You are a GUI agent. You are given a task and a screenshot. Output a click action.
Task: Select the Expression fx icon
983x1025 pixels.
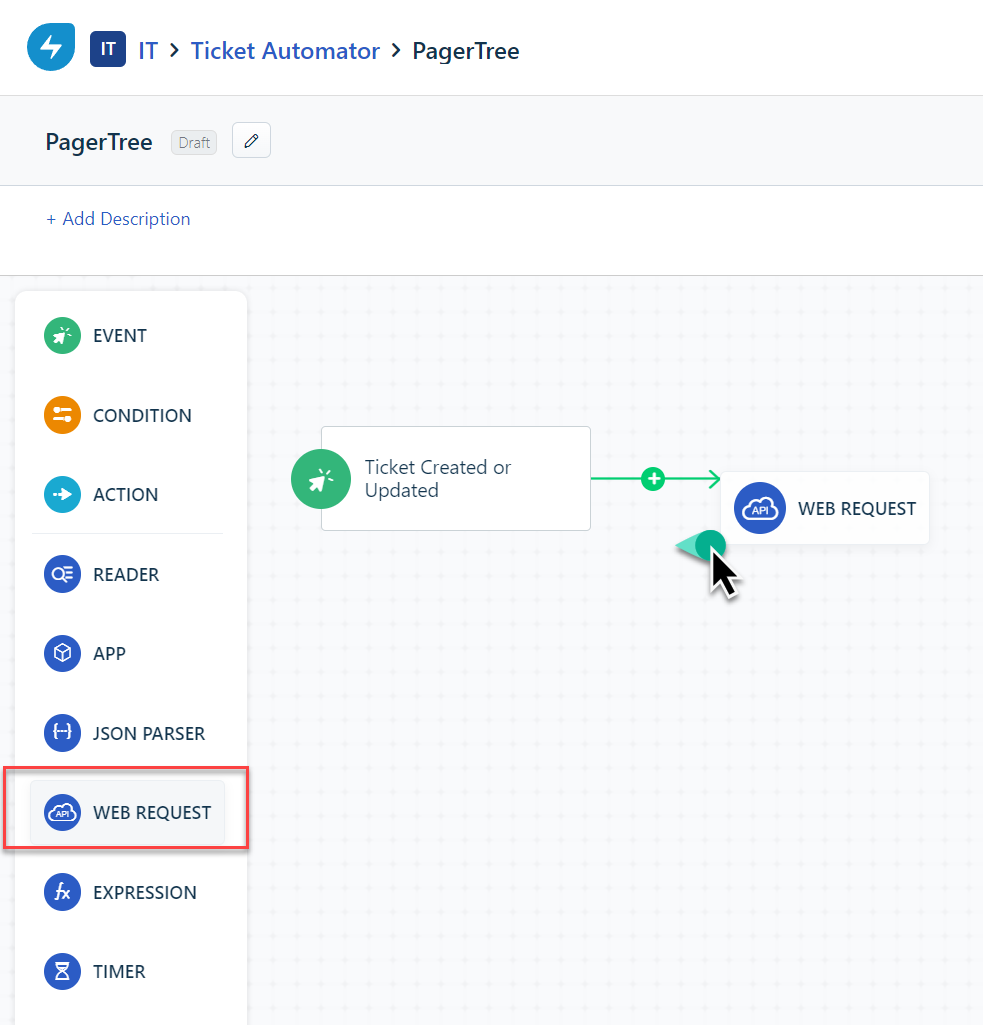pyautogui.click(x=62, y=893)
